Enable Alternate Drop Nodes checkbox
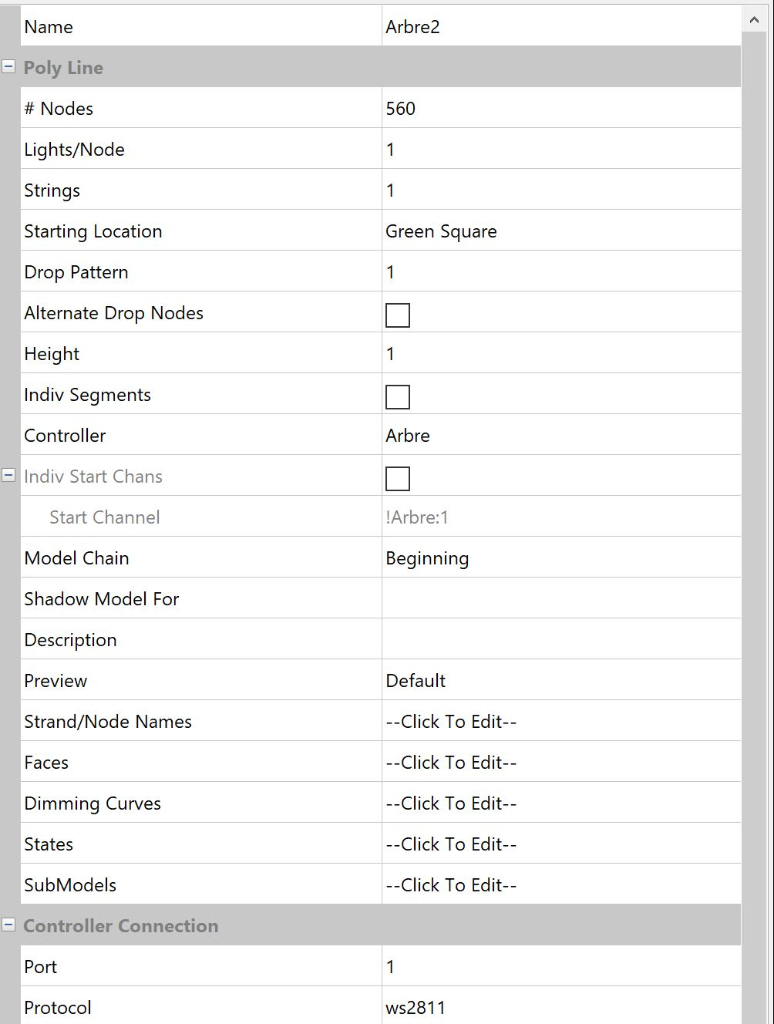The image size is (774, 1024). (397, 314)
